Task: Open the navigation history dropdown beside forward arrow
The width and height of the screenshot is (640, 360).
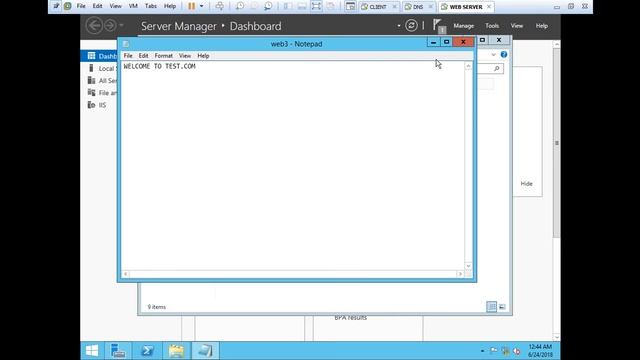Action: click(x=121, y=26)
